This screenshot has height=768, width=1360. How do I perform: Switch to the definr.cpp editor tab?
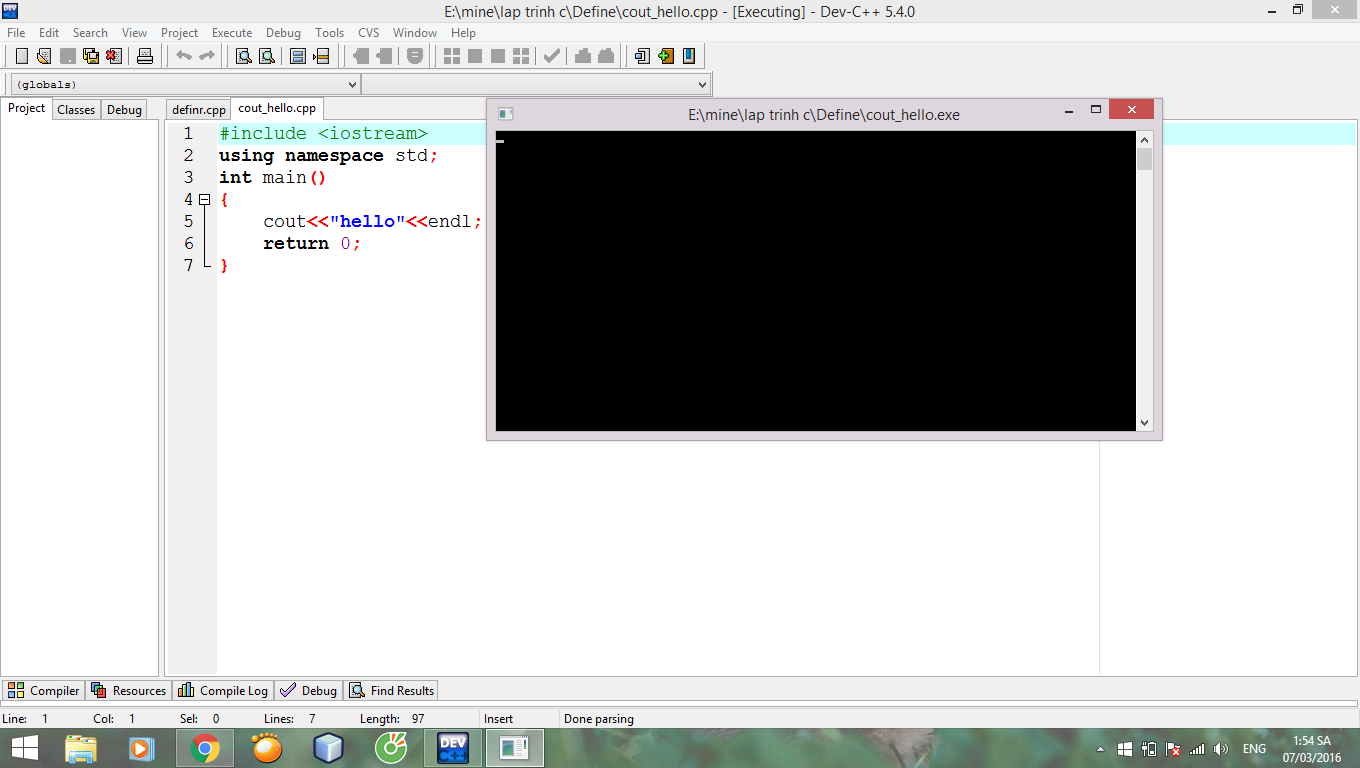199,110
